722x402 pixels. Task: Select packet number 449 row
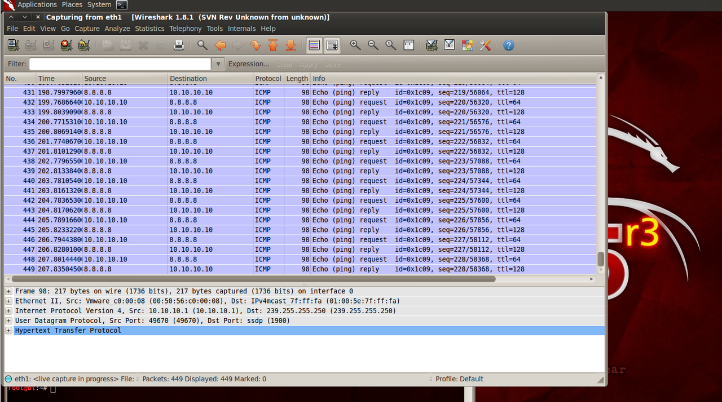point(300,269)
